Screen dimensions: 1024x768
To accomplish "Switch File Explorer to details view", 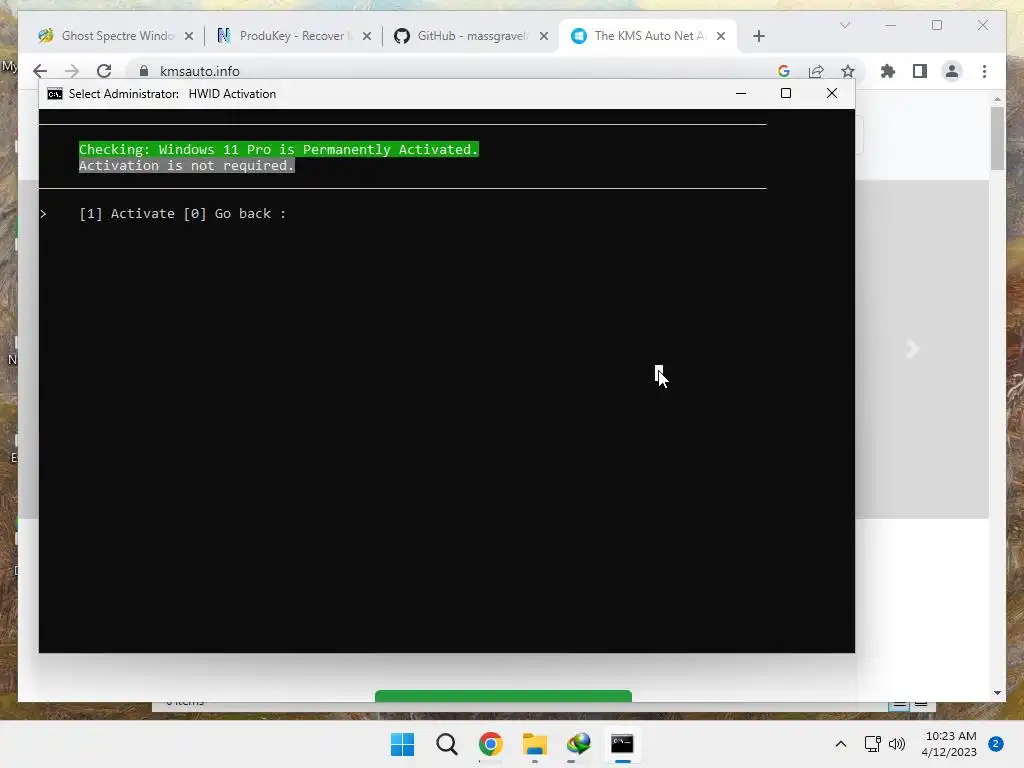I will point(899,705).
